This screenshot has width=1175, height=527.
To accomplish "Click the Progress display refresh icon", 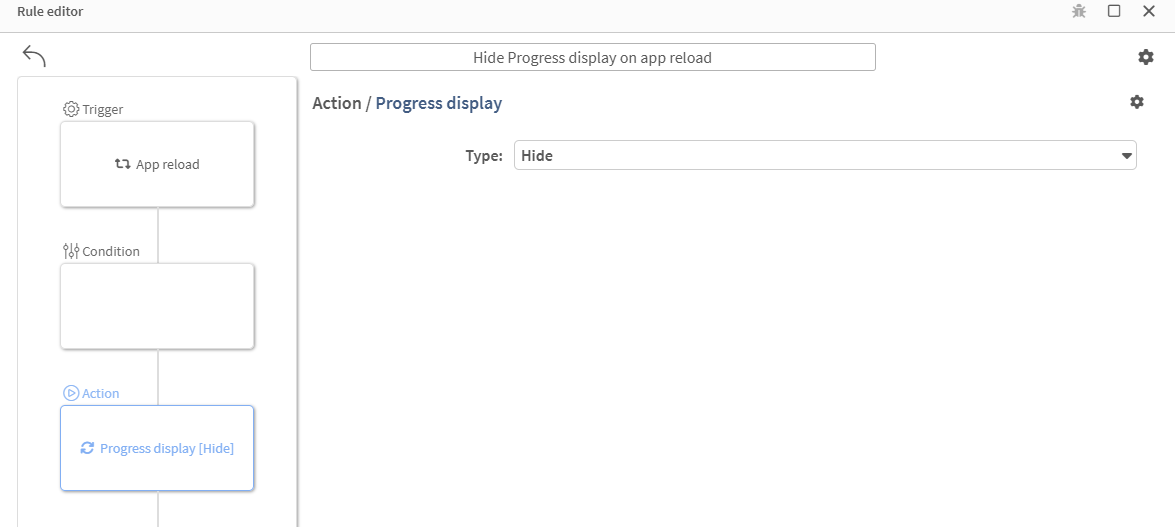I will pos(87,448).
